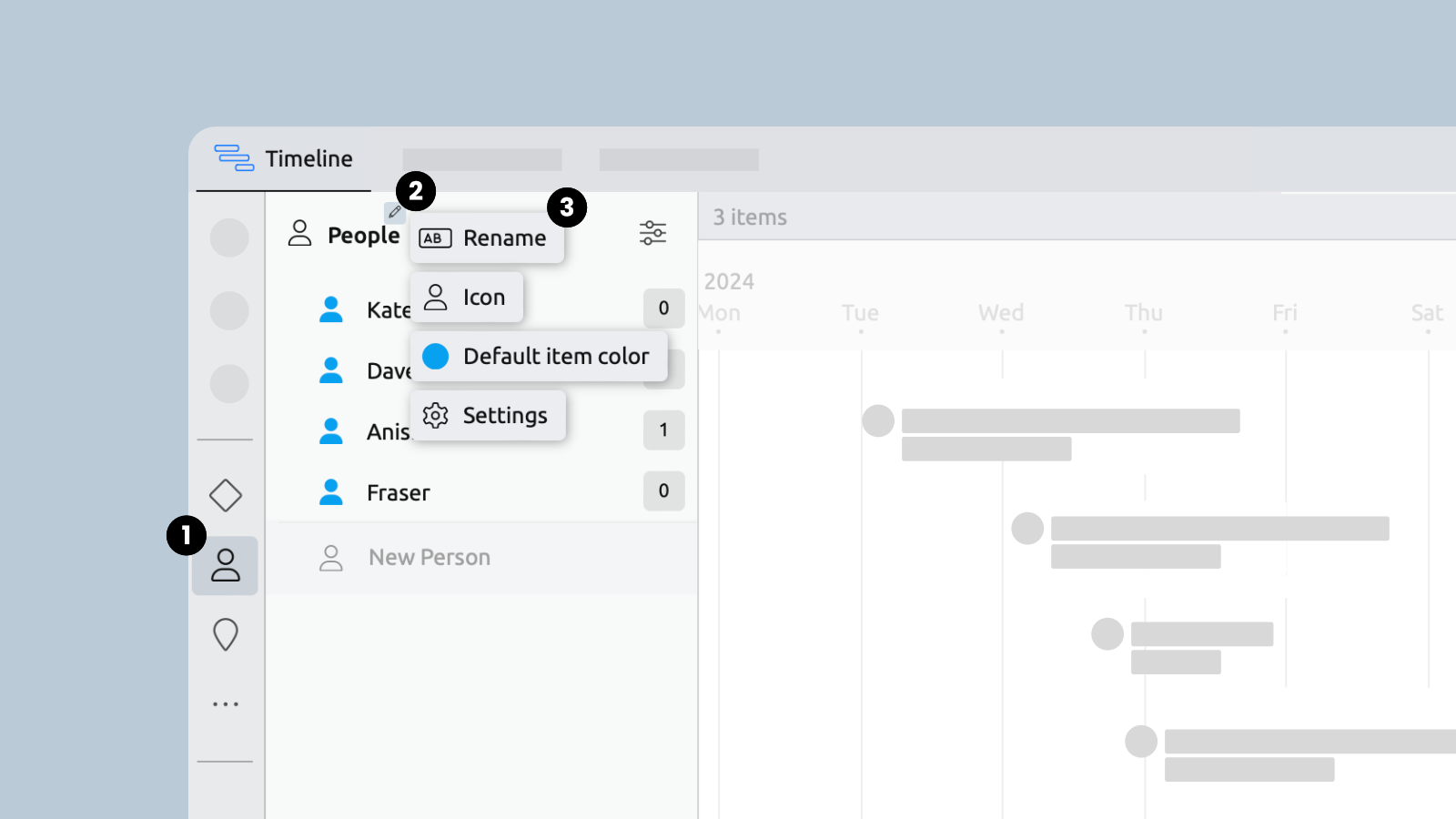Viewport: 1456px width, 819px height.
Task: Open Settings from the popup menu
Action: click(x=488, y=416)
